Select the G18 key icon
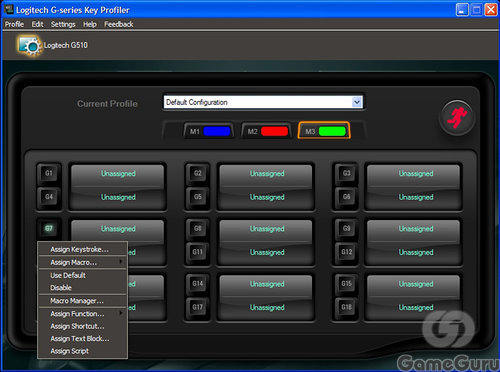This screenshot has height=372, width=500. tap(346, 307)
